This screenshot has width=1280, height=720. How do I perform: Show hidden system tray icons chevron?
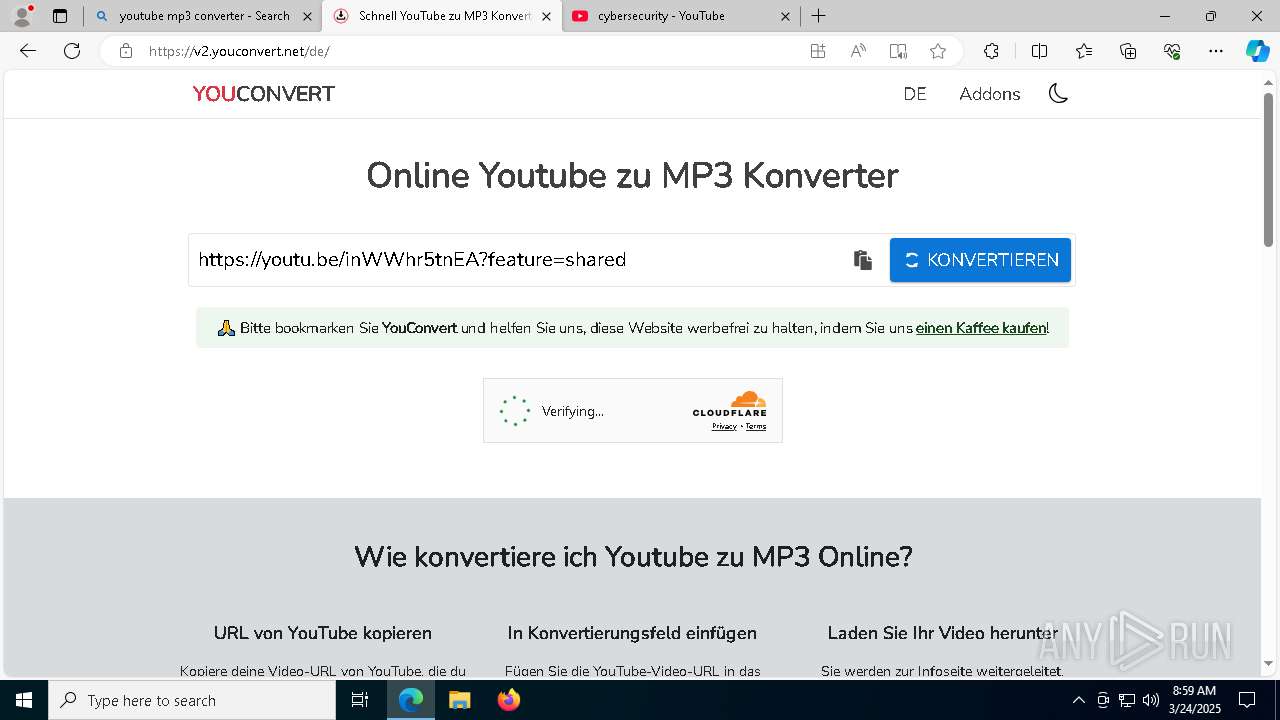[x=1079, y=700]
